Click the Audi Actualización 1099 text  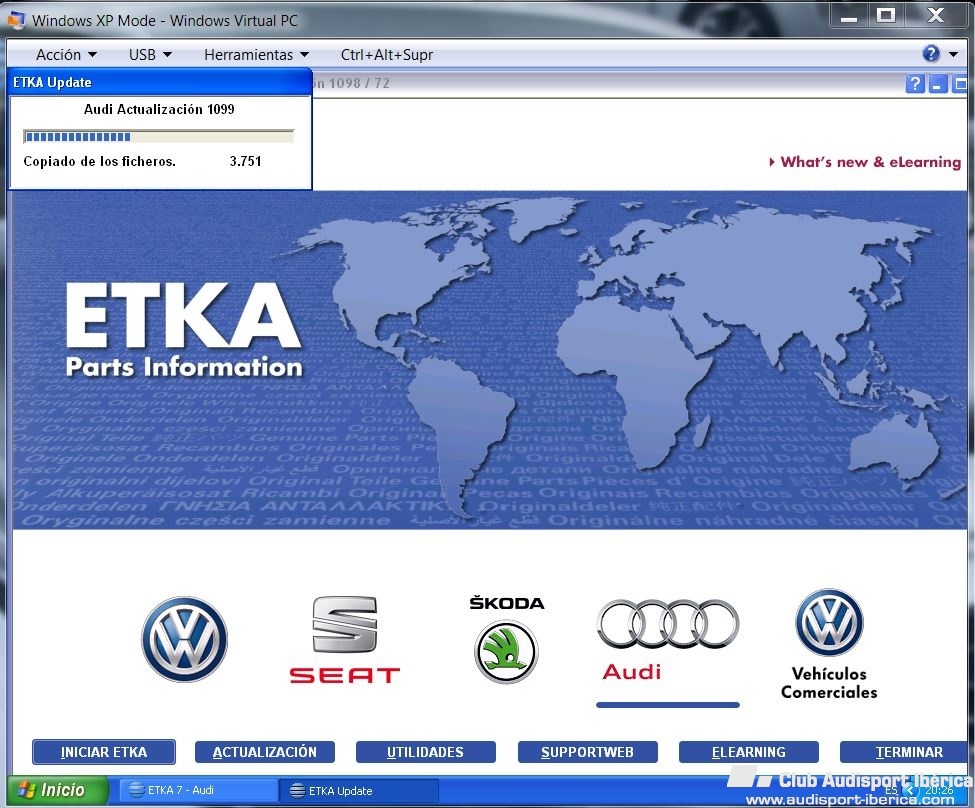159,109
